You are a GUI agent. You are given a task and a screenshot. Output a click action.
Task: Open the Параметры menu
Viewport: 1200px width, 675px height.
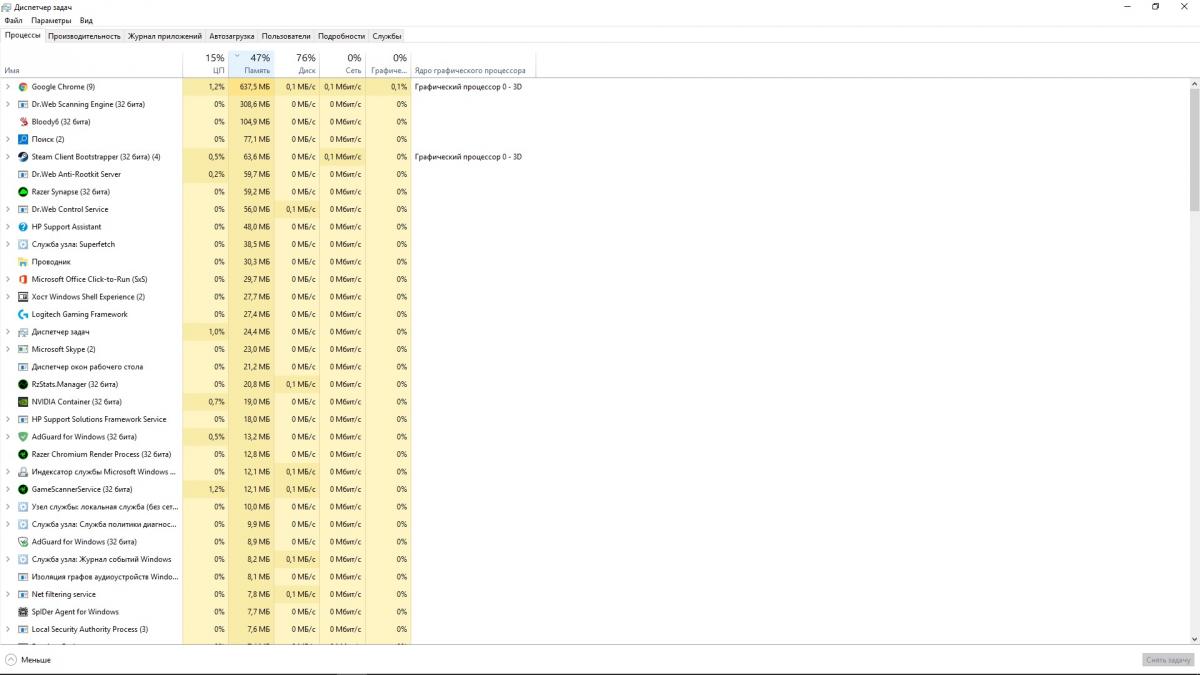51,20
